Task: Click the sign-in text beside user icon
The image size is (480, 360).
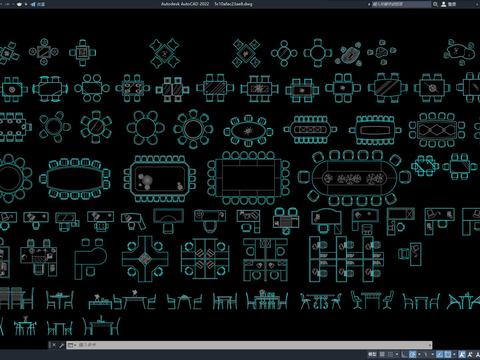Action: click(452, 4)
